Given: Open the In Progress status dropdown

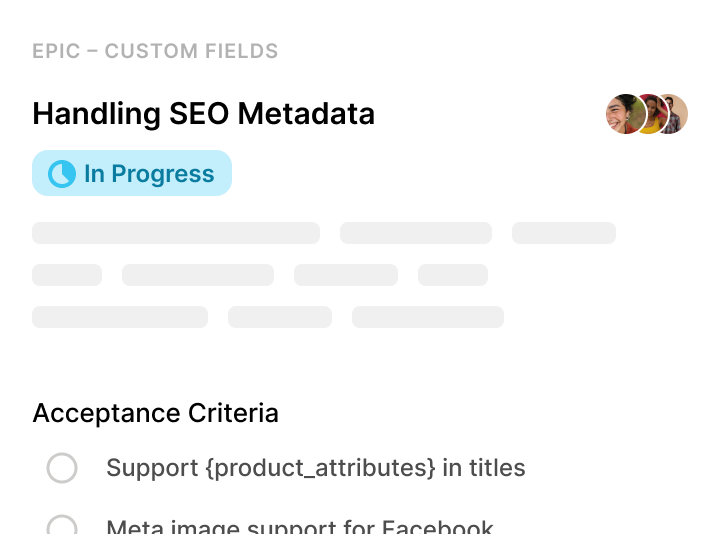Looking at the screenshot, I should click(132, 174).
